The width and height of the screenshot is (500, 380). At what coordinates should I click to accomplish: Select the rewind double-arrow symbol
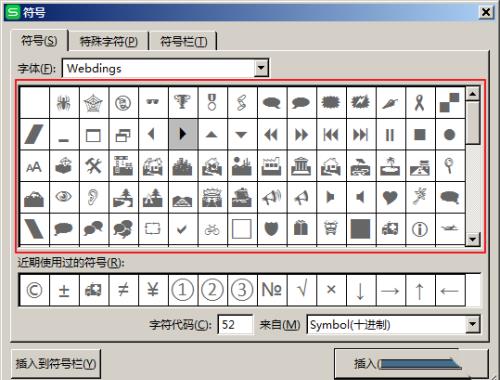(x=272, y=135)
